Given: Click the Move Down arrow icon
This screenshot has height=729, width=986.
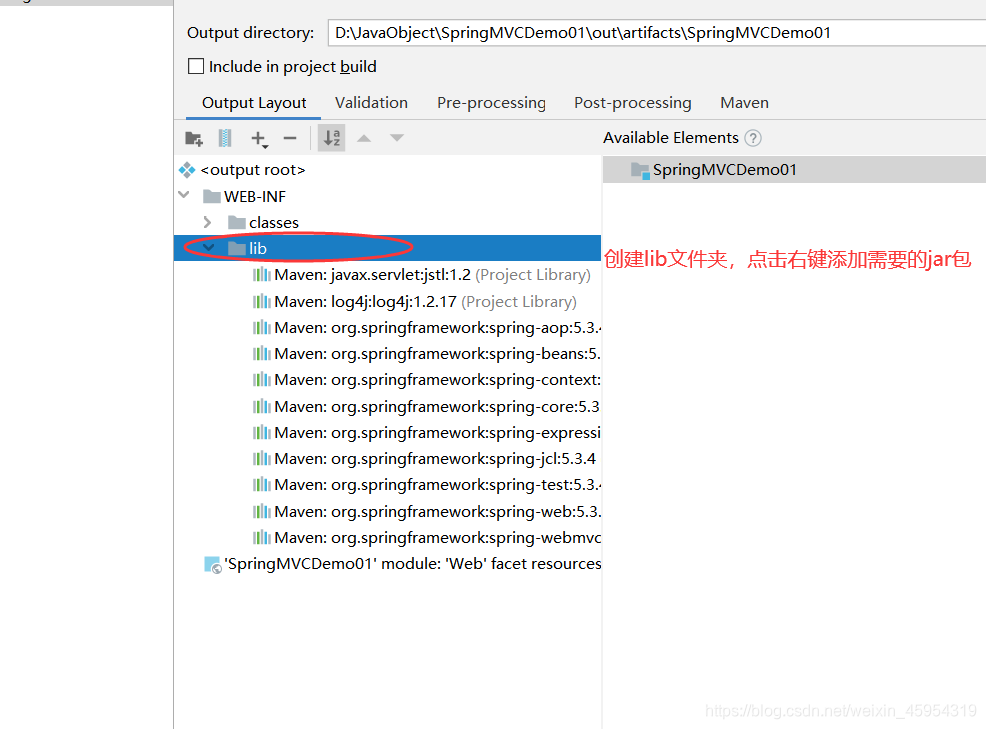Looking at the screenshot, I should [396, 138].
